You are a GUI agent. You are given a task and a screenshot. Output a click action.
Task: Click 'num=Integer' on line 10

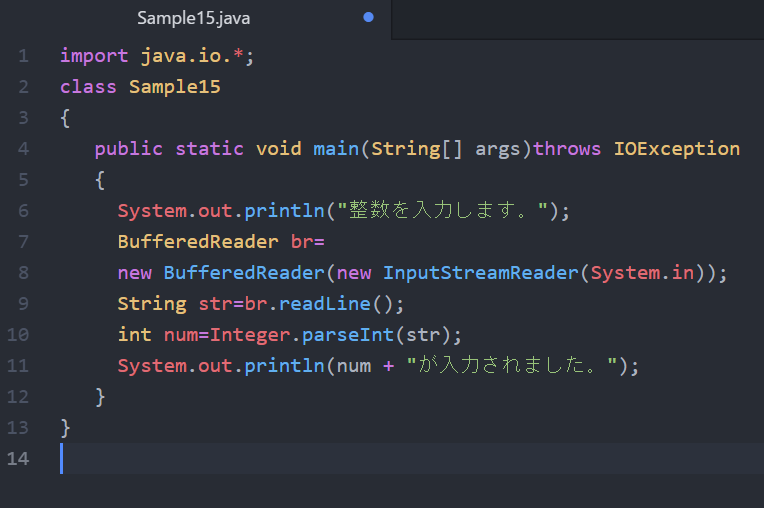coord(227,335)
